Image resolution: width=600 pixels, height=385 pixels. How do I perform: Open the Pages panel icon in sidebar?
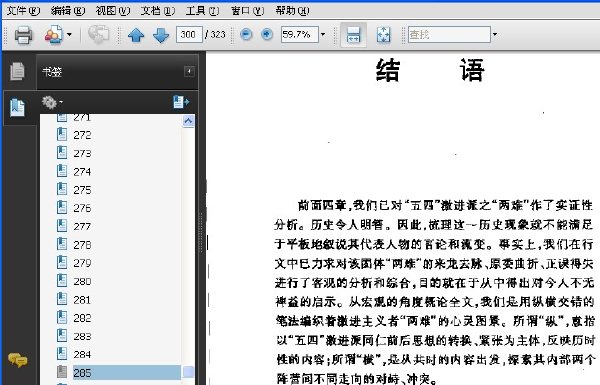click(17, 71)
